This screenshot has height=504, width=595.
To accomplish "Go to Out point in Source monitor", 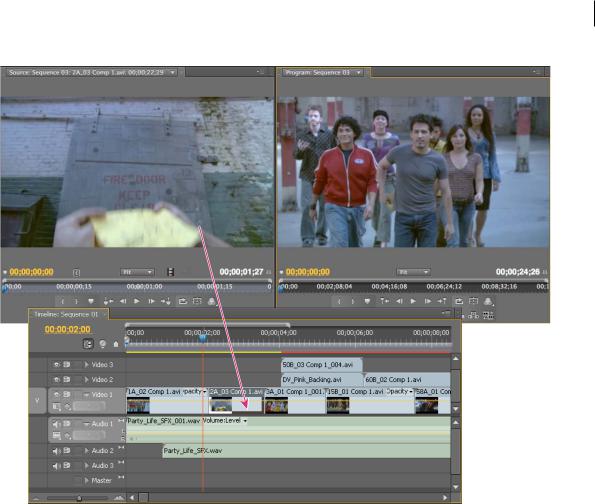I will (x=165, y=301).
